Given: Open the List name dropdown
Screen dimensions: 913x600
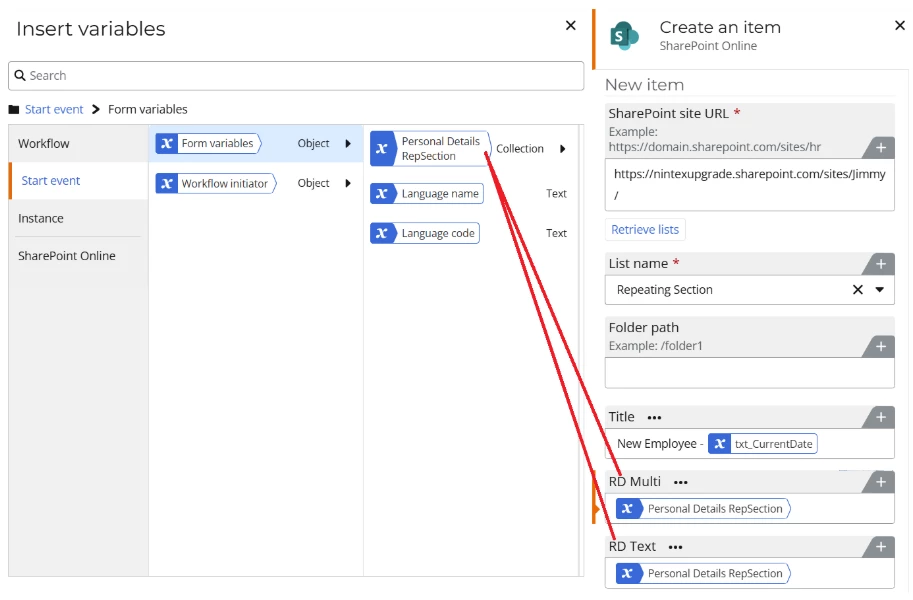Looking at the screenshot, I should pyautogui.click(x=879, y=290).
